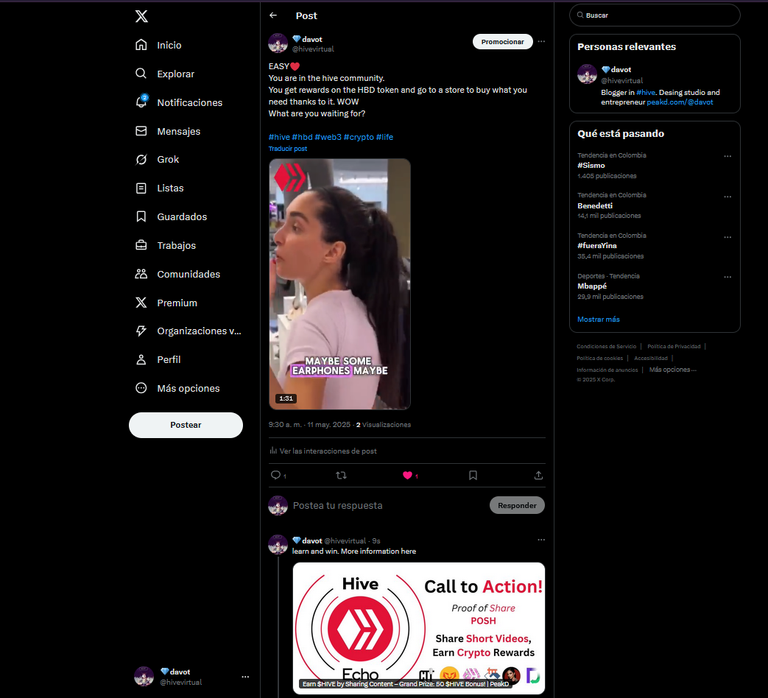Open the #fueraYina trend

click(655, 246)
